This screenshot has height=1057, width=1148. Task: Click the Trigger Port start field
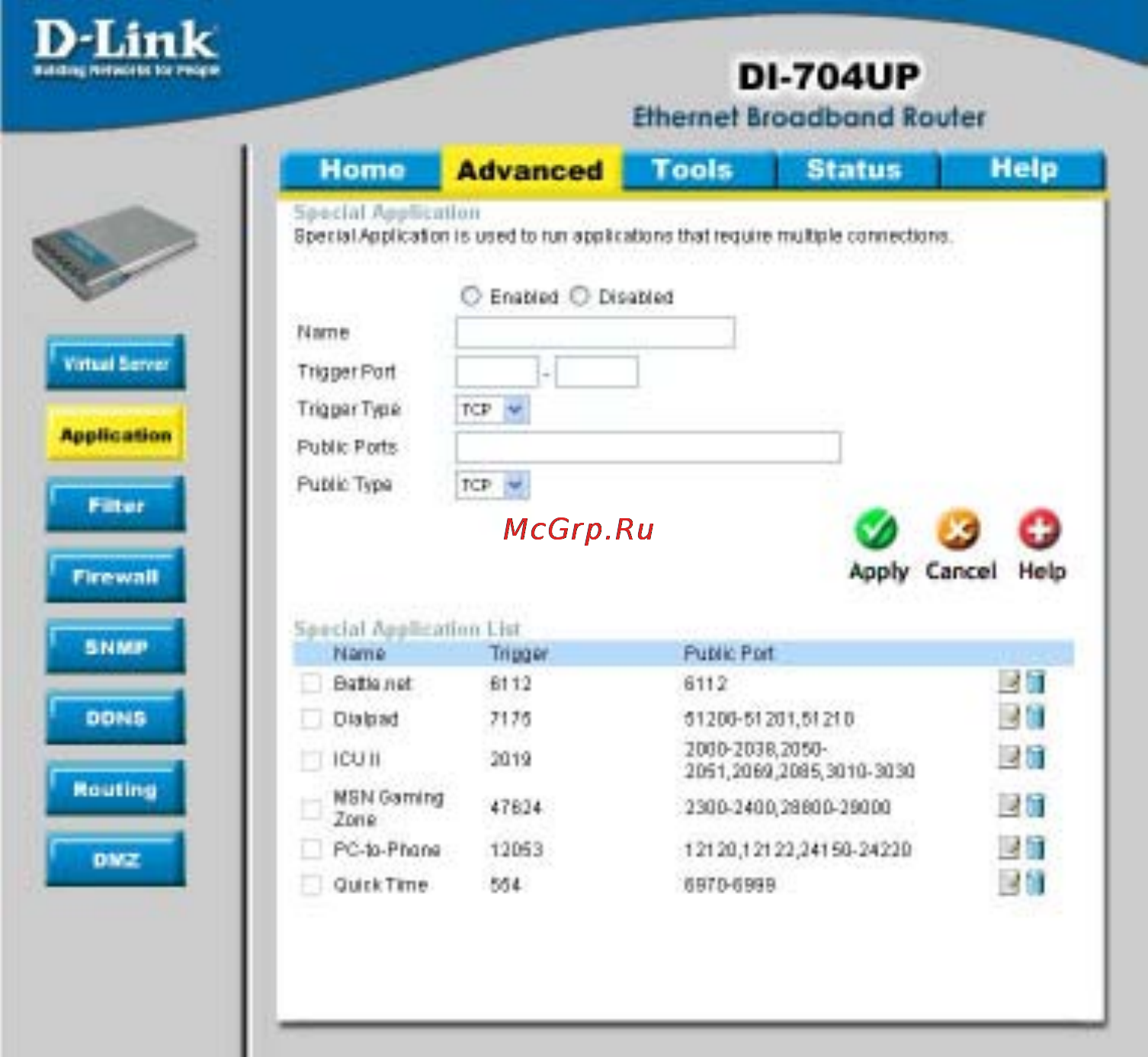(x=497, y=372)
